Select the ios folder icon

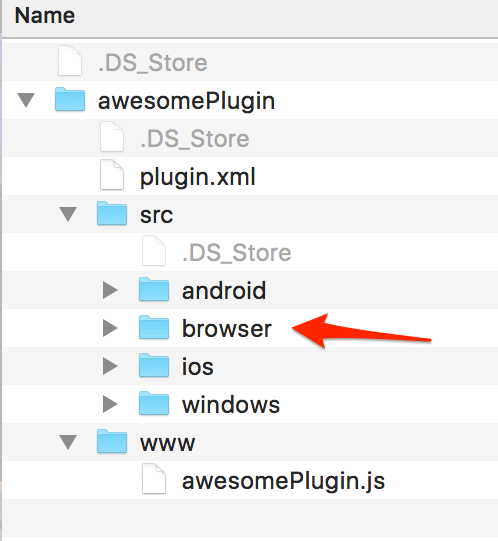154,365
